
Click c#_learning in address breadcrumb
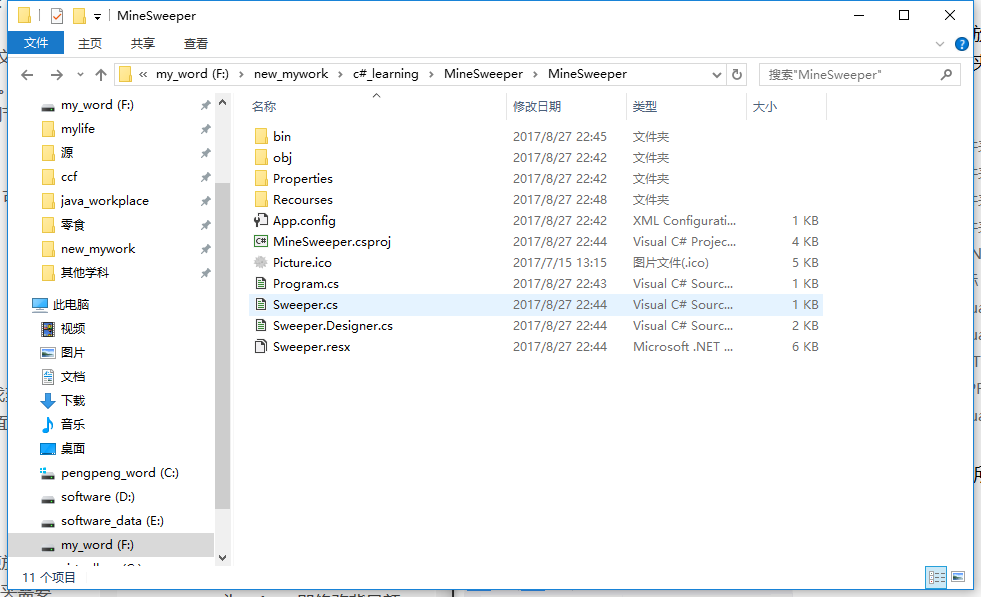point(385,74)
